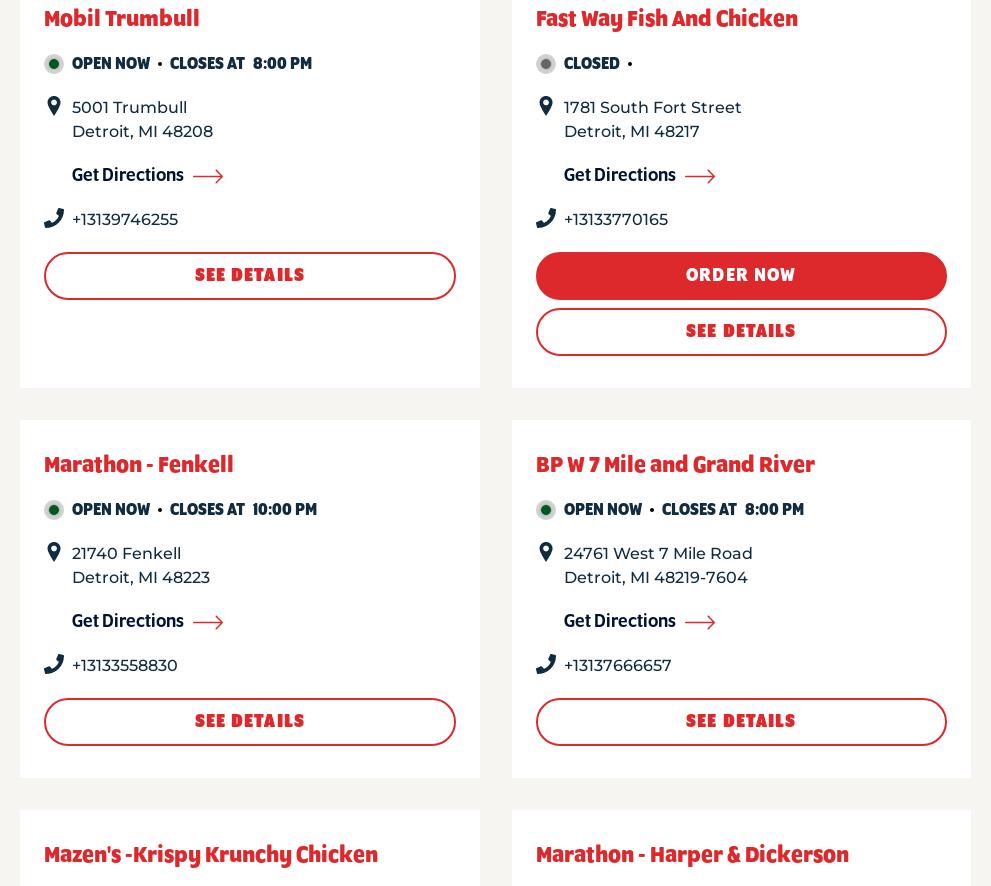Click the arrow next to Marathon - Fenkell's Get Directions

pos(208,622)
